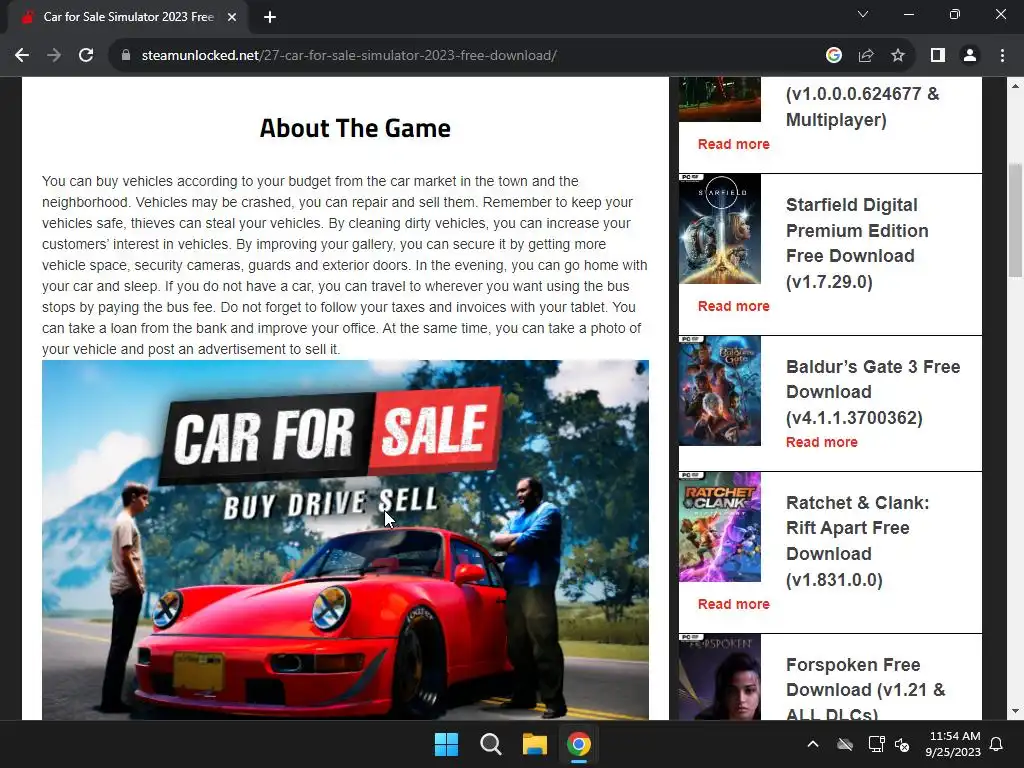This screenshot has width=1024, height=768.
Task: Click the Ratchet & Clank cover thumbnail
Action: coord(720,527)
